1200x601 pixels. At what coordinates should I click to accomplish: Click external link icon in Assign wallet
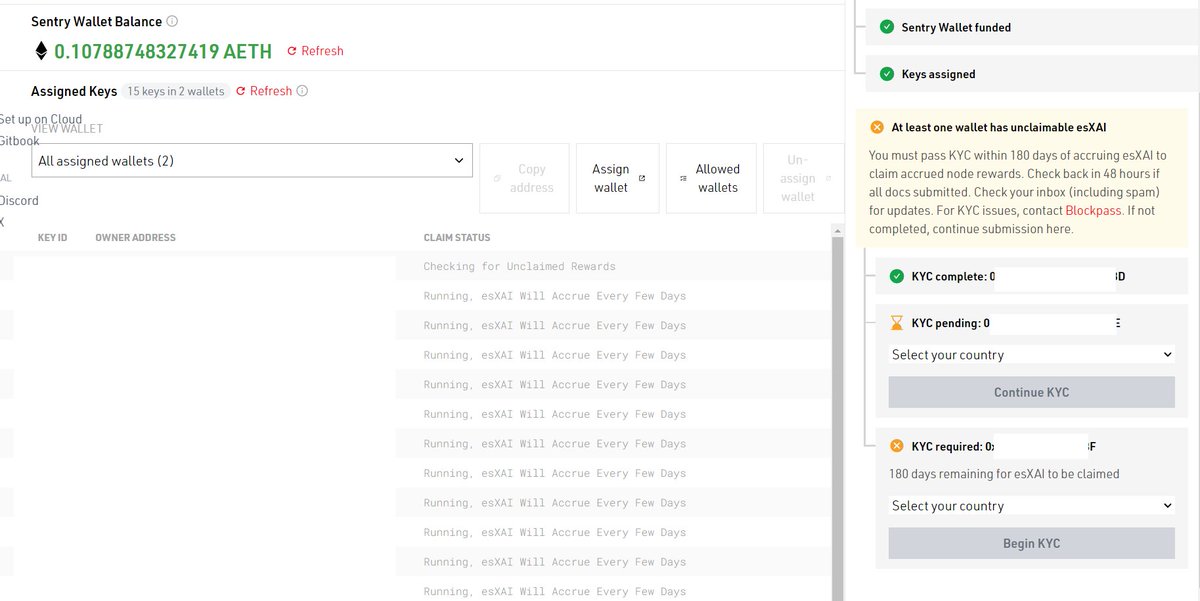click(x=642, y=178)
